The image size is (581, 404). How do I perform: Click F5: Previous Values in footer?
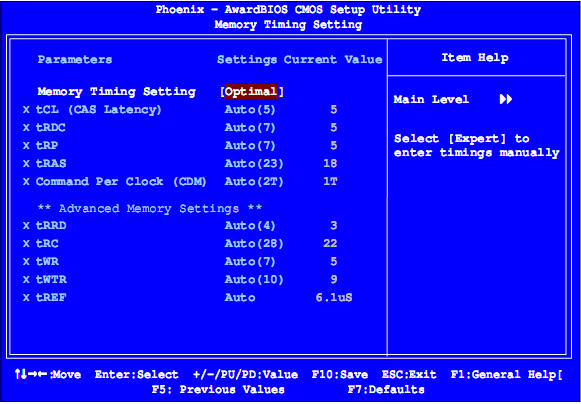pyautogui.click(x=218, y=390)
